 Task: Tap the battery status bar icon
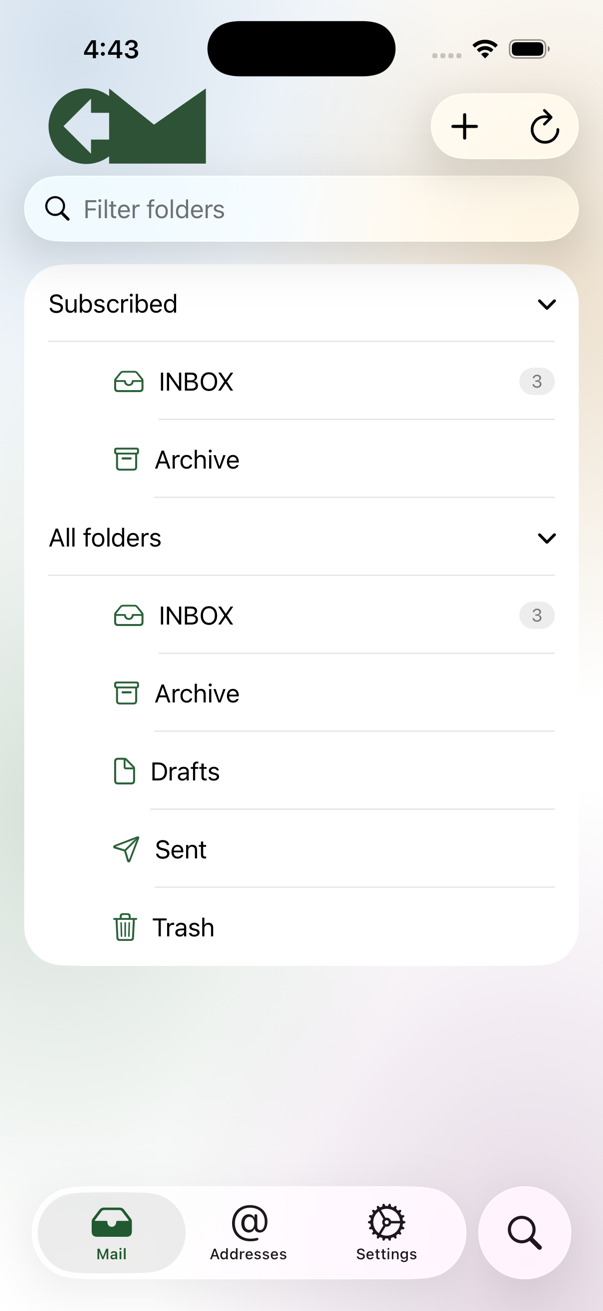pyautogui.click(x=529, y=48)
